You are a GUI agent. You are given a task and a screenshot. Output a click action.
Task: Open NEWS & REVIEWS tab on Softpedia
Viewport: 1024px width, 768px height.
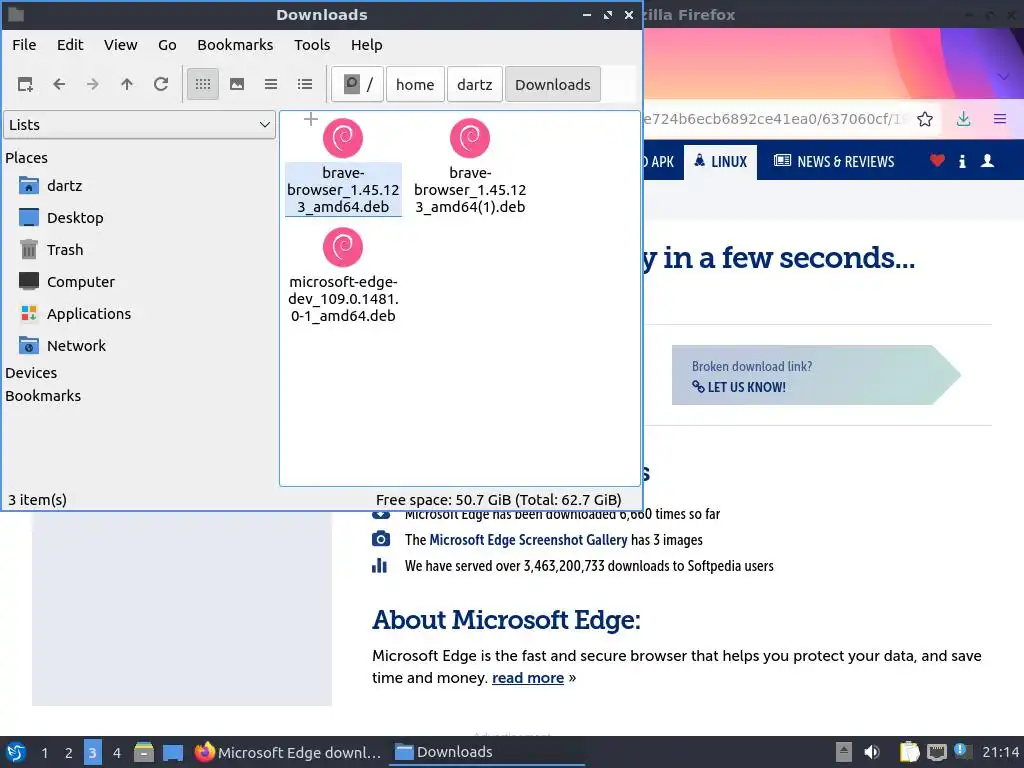click(x=834, y=162)
